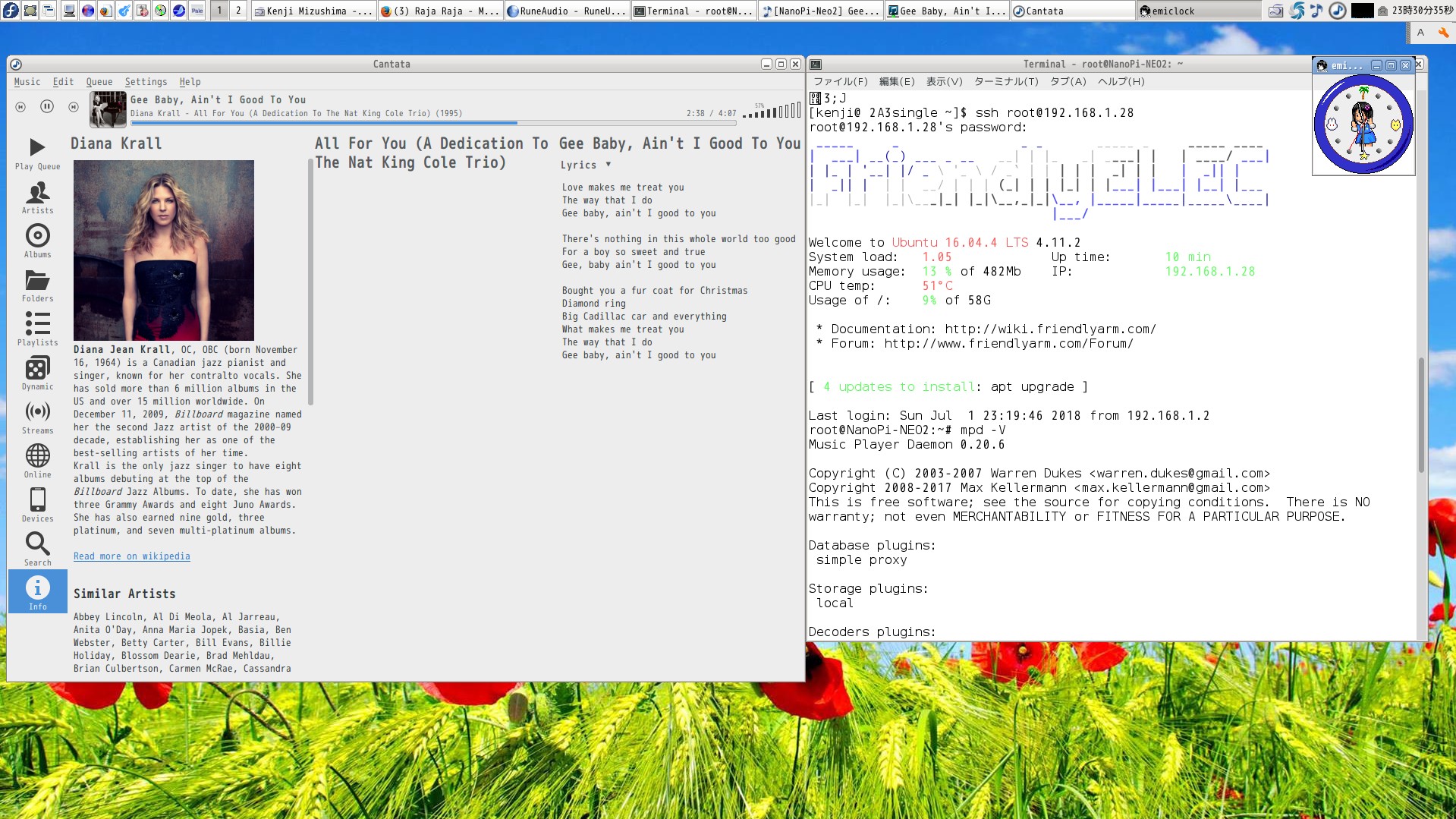Screen dimensions: 1456x819
Task: Open Dynamic playlists section
Action: (x=37, y=373)
